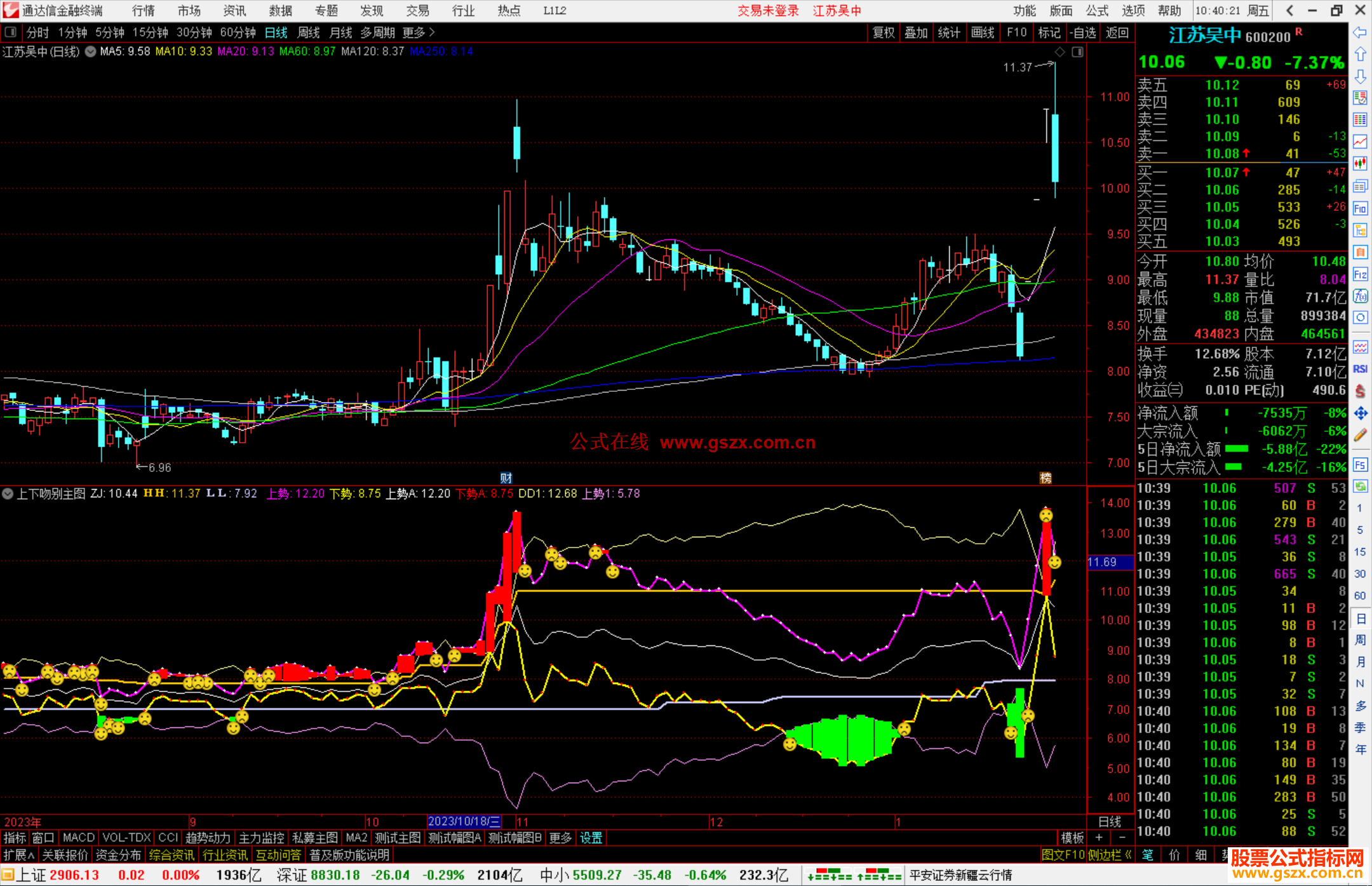The width and height of the screenshot is (1372, 886).
Task: Select the pencil drawing tool icon
Action: click(1360, 435)
